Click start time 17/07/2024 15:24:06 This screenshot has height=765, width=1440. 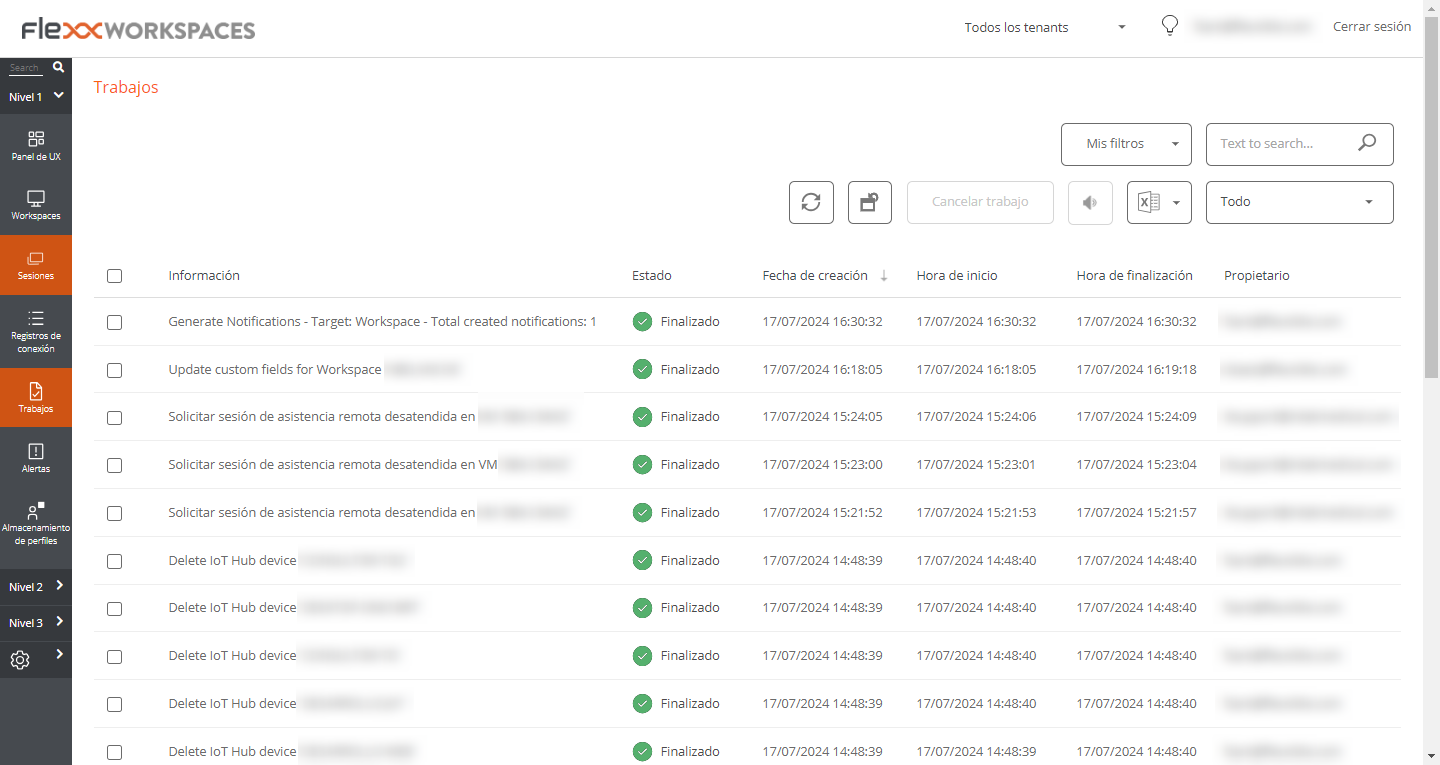pos(976,417)
